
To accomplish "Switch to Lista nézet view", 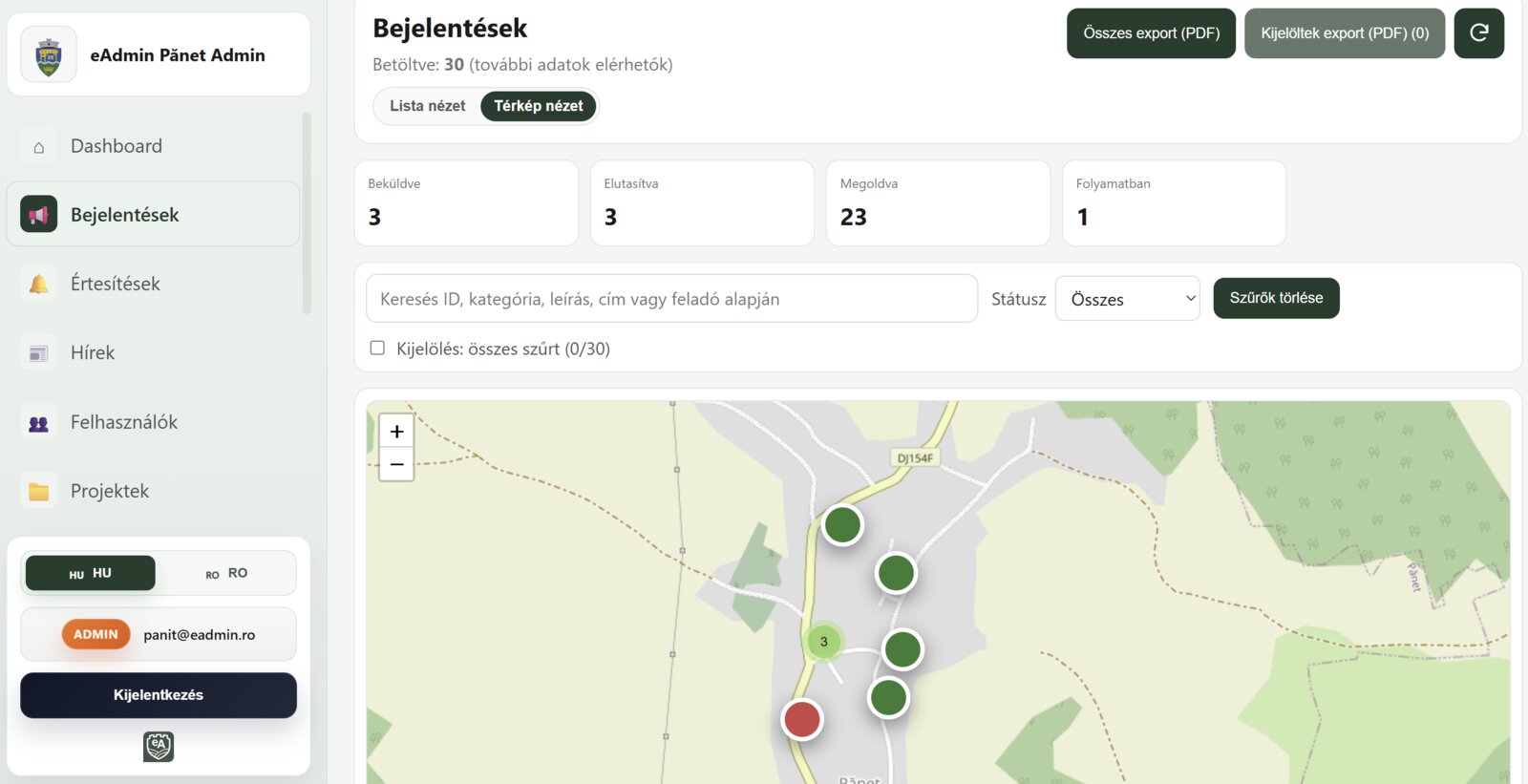I will pyautogui.click(x=428, y=106).
